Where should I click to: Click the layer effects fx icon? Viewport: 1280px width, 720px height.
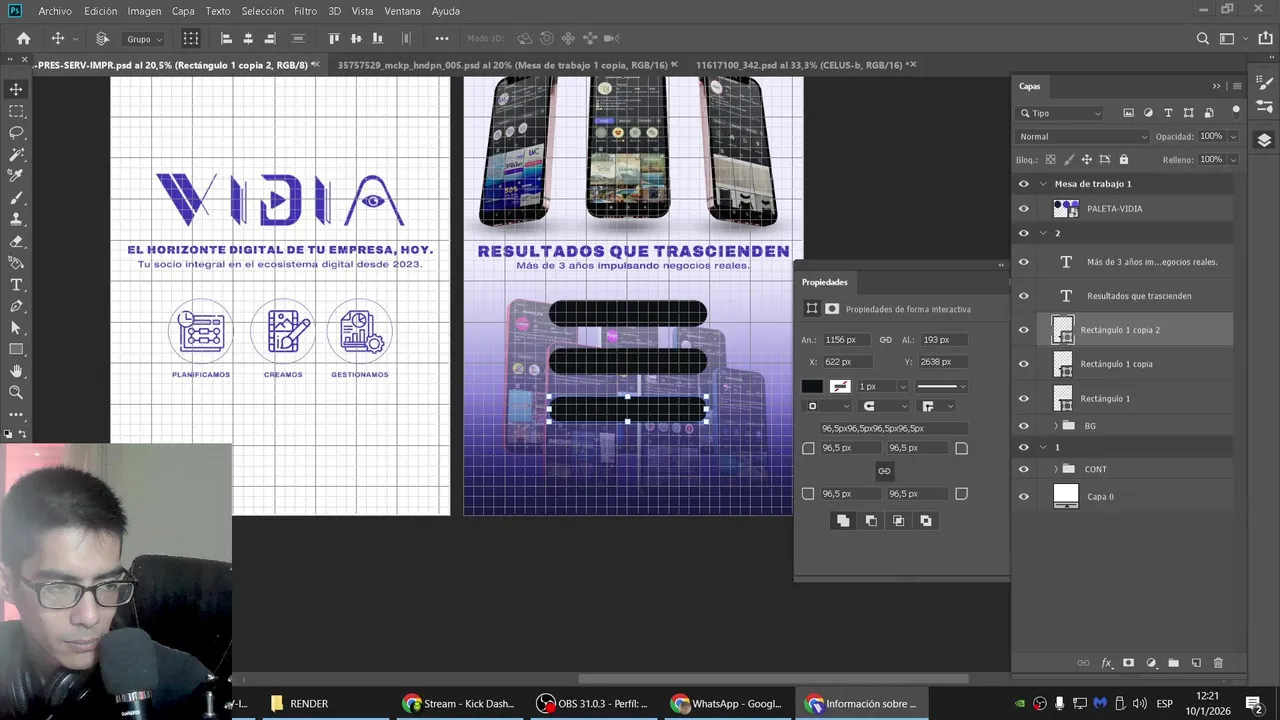point(1106,663)
